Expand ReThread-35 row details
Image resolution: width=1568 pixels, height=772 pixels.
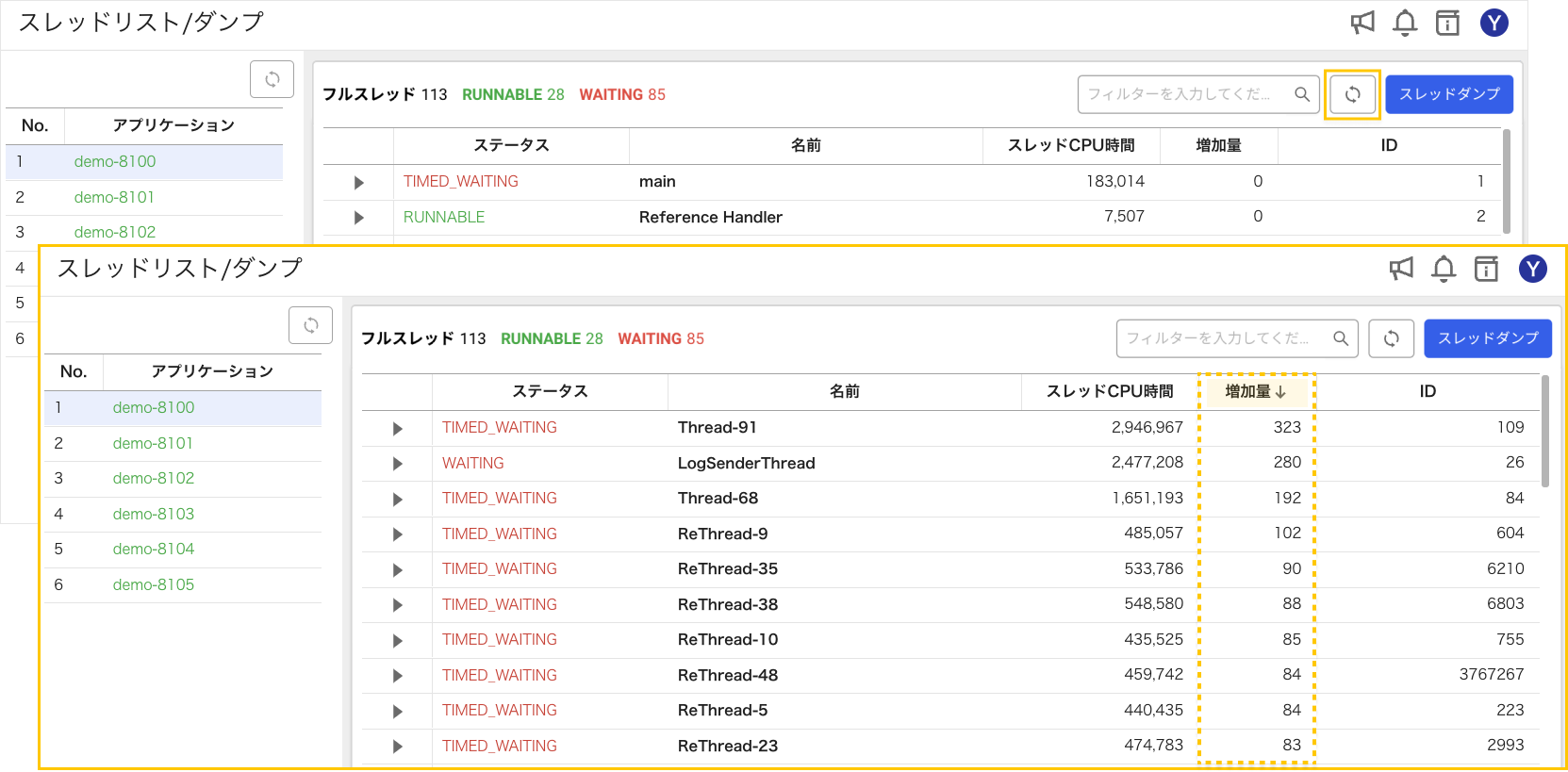397,570
